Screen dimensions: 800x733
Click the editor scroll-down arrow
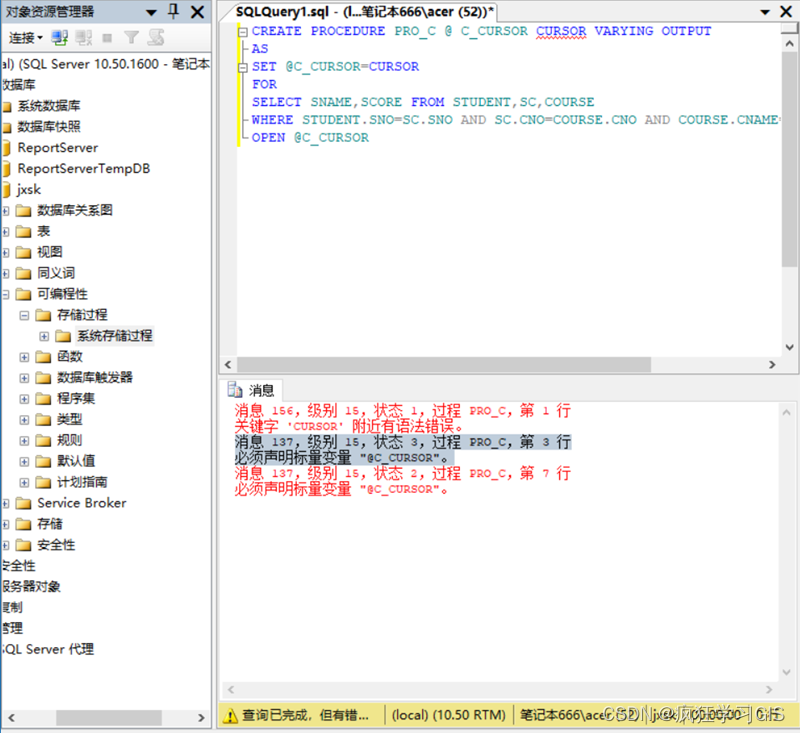[789, 347]
